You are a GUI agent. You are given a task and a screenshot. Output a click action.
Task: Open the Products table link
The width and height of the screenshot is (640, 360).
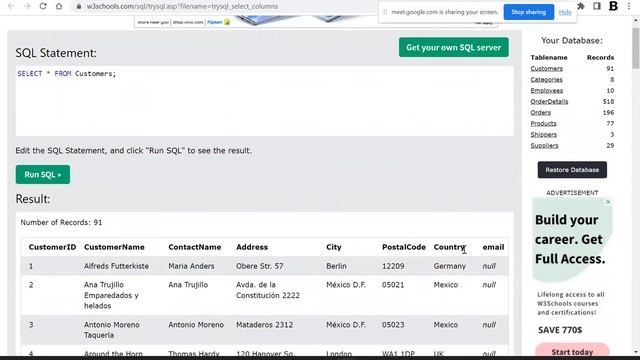543,124
